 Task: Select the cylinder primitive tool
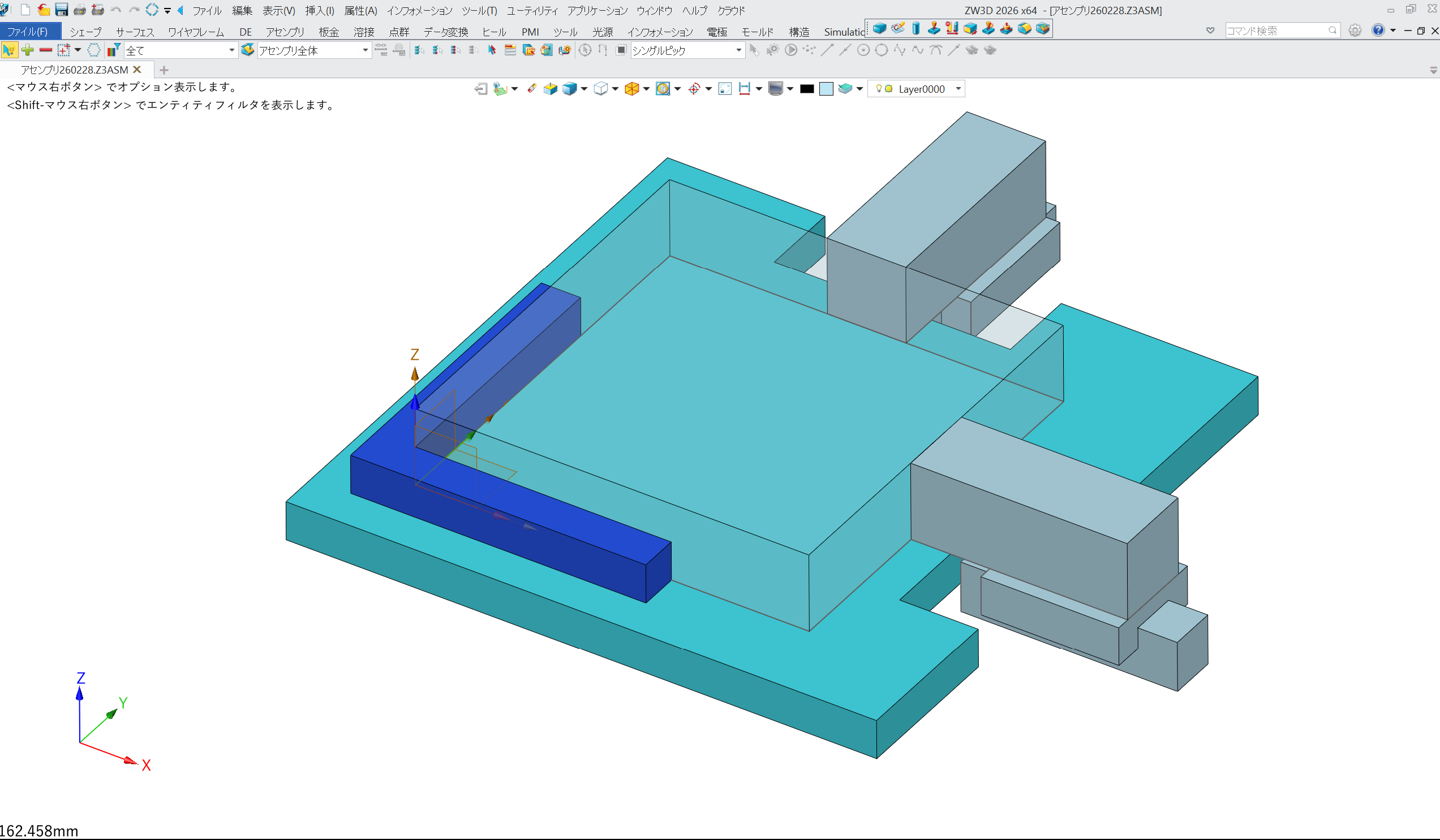click(915, 29)
